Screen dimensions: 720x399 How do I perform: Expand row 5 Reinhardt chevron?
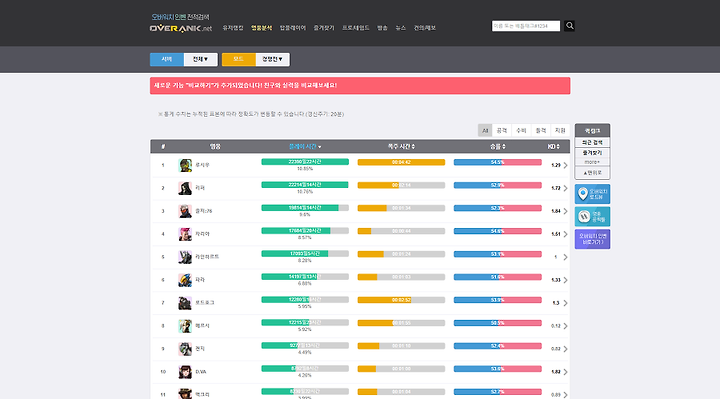pos(565,257)
